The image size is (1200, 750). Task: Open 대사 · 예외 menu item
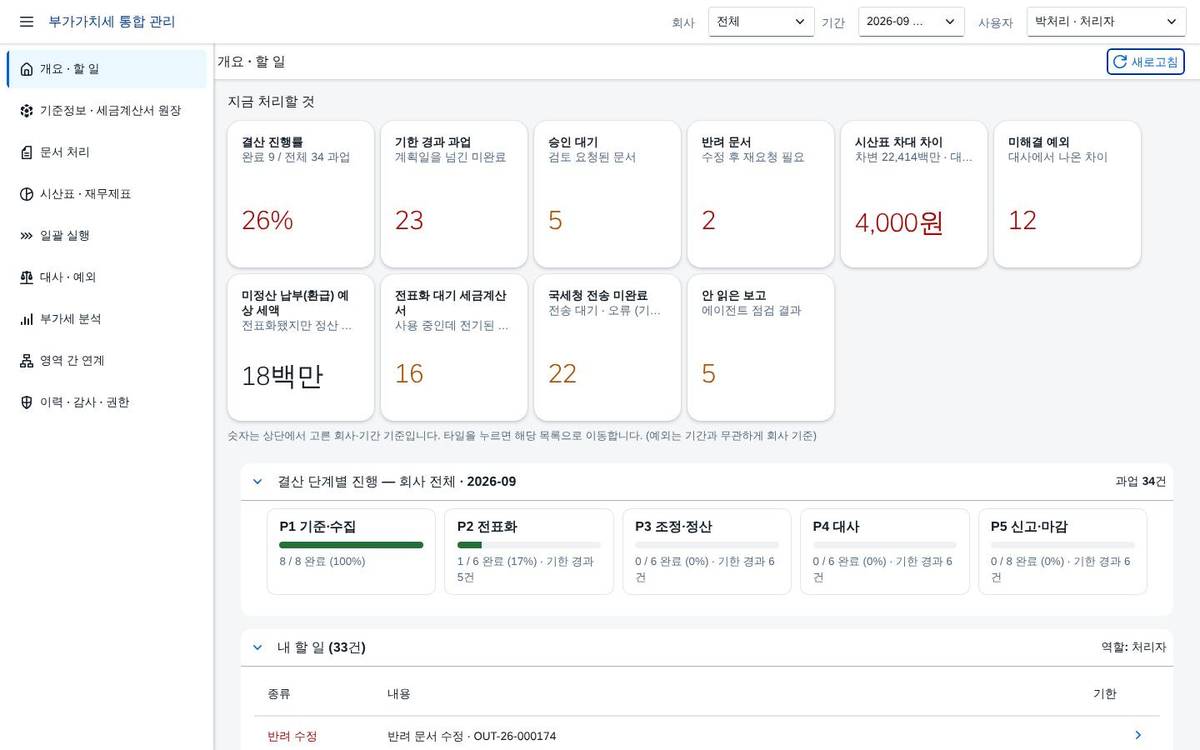(x=107, y=277)
